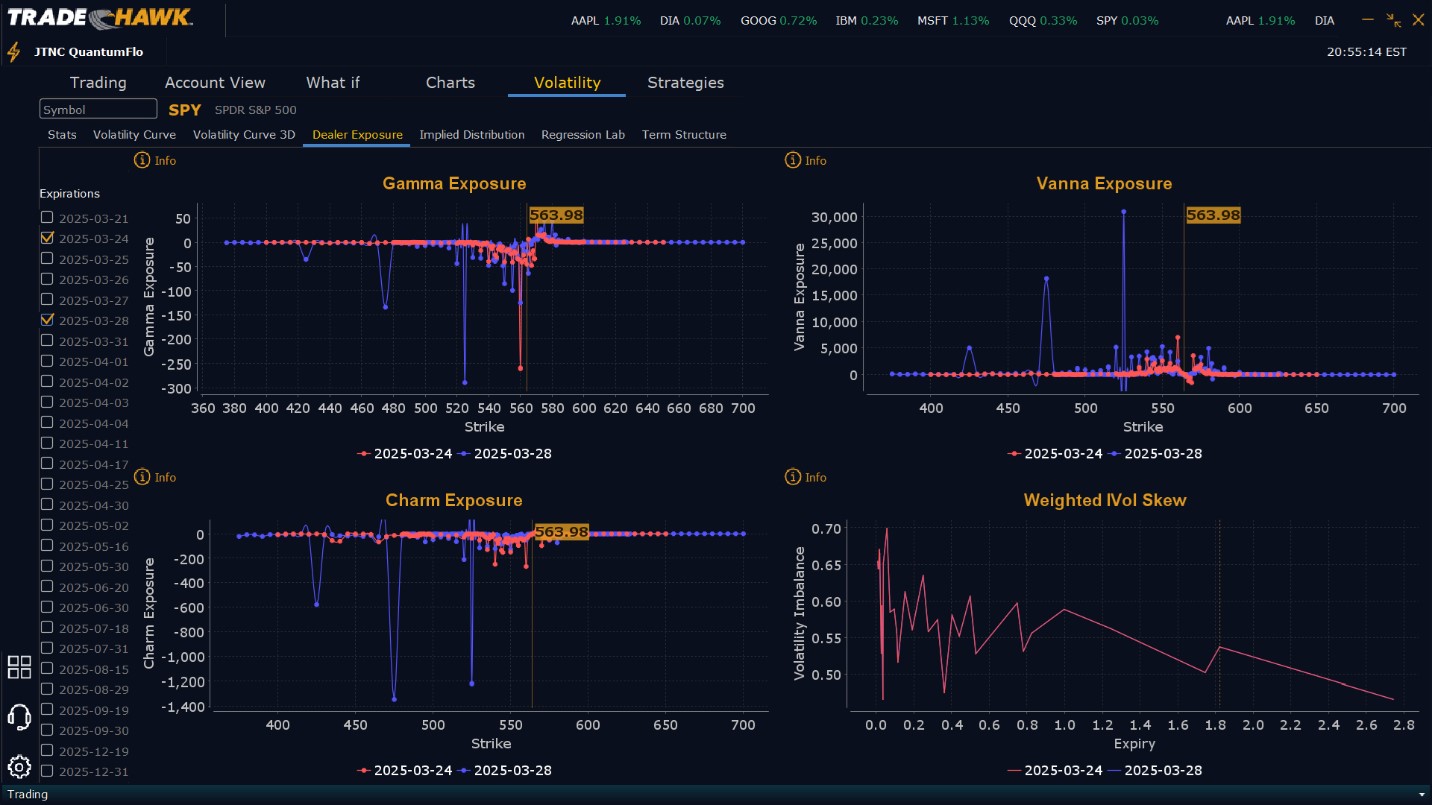The image size is (1432, 805).
Task: Uncheck the 2025-03-28 expiration checkbox
Action: tap(47, 320)
